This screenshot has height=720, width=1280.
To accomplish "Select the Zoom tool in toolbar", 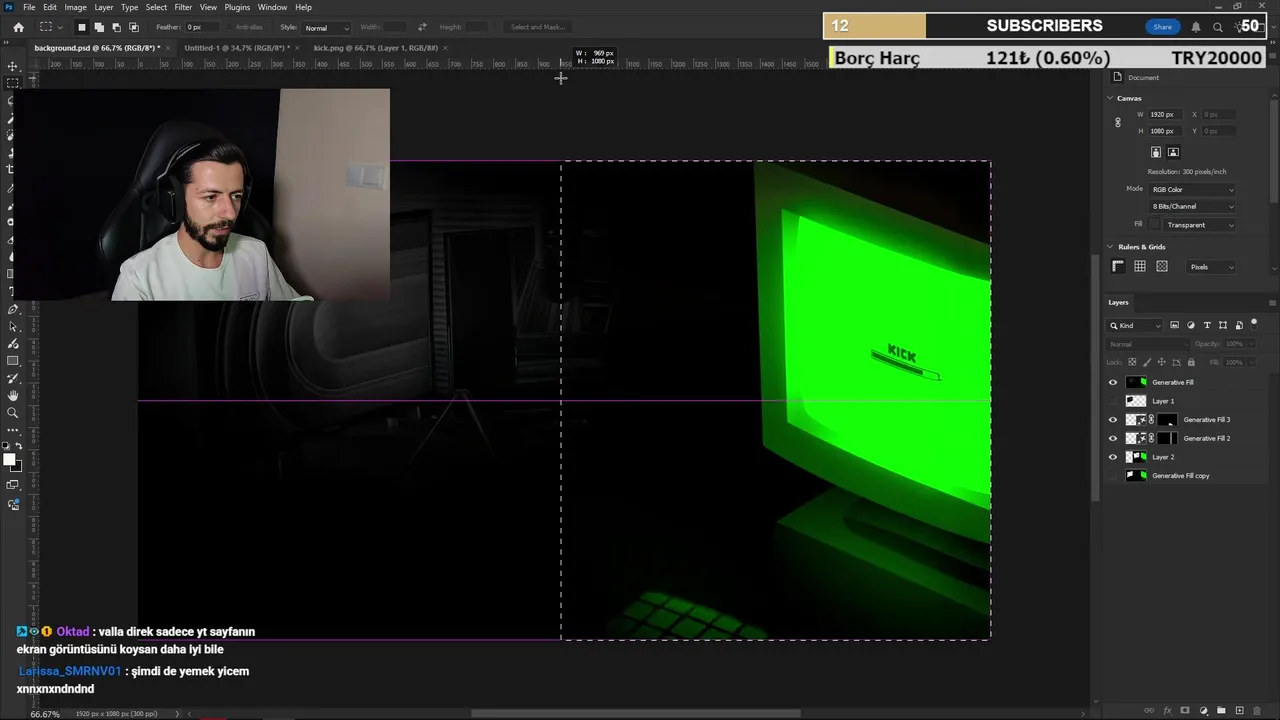I will click(x=13, y=413).
